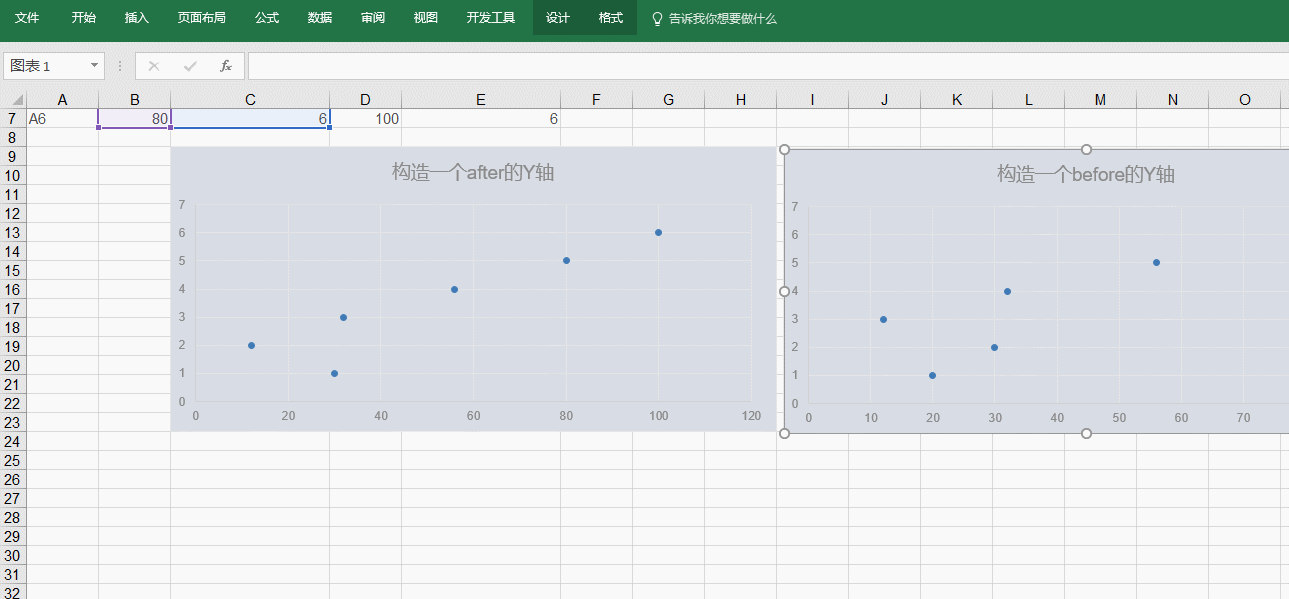This screenshot has height=599, width=1289.
Task: Go to the 开发工具 tab
Action: point(491,18)
